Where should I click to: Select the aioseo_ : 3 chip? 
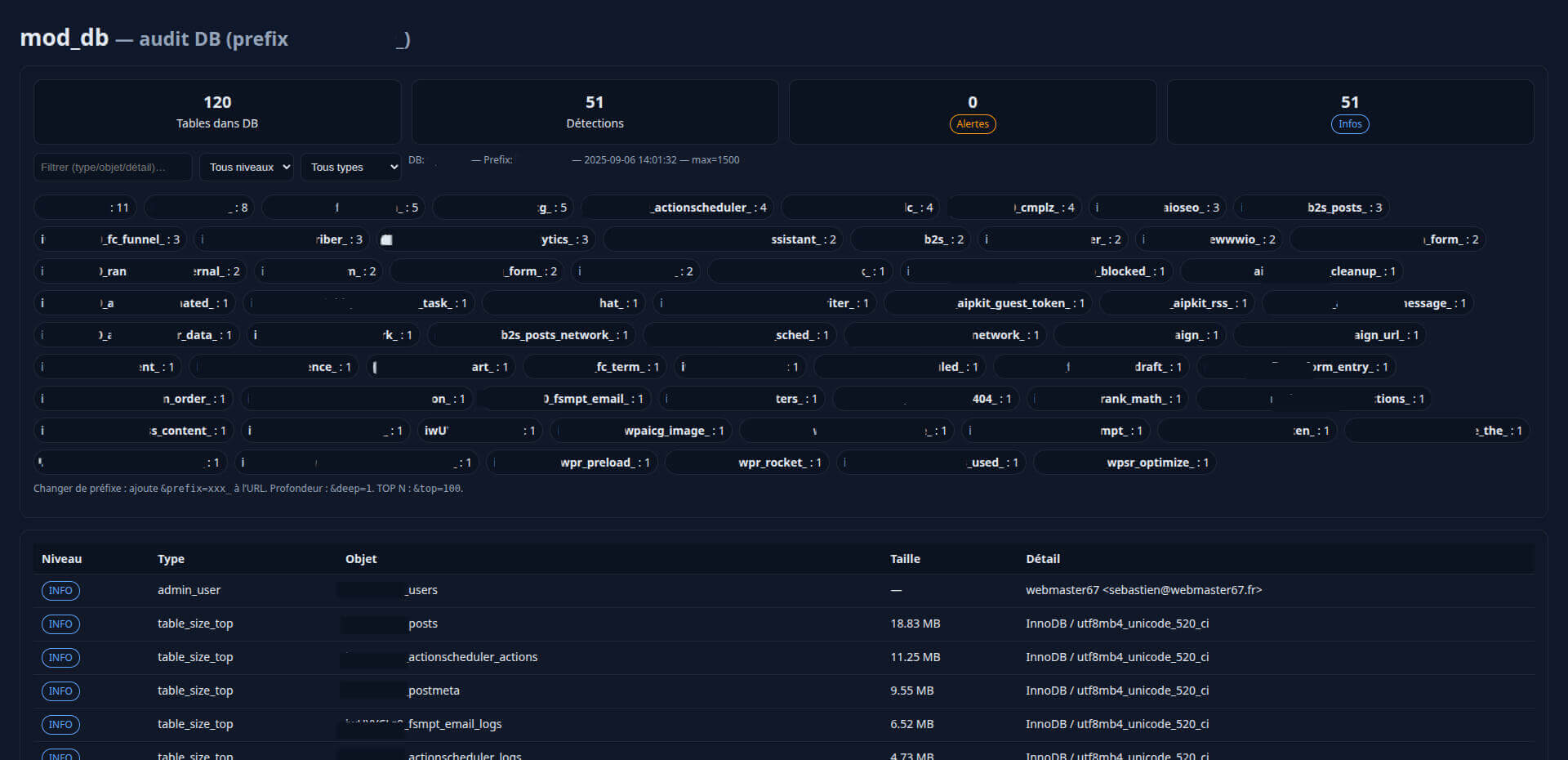tap(1157, 207)
